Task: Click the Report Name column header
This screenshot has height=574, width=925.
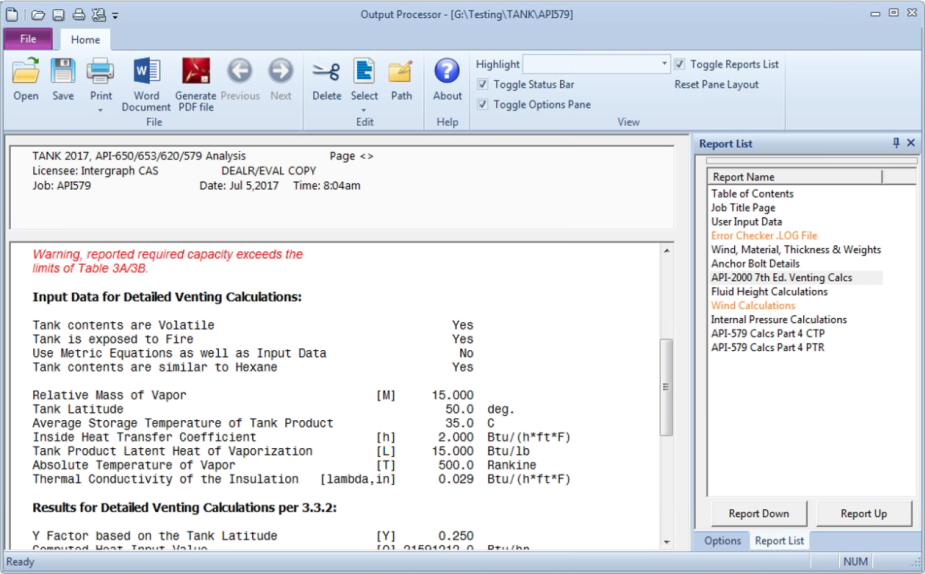Action: [795, 177]
